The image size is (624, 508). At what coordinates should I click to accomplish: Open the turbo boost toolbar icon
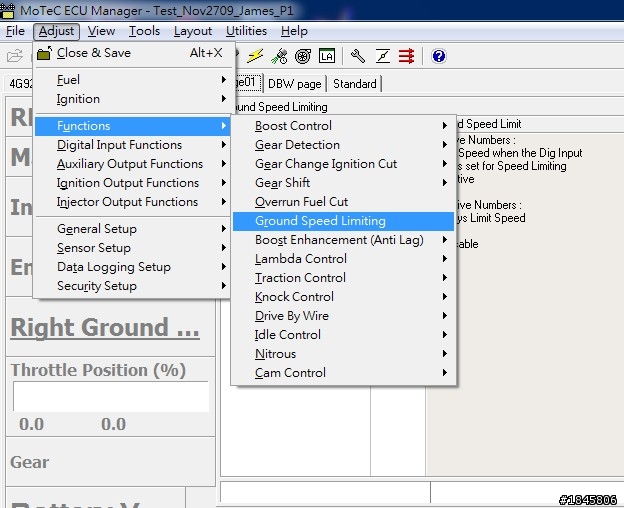tap(303, 56)
